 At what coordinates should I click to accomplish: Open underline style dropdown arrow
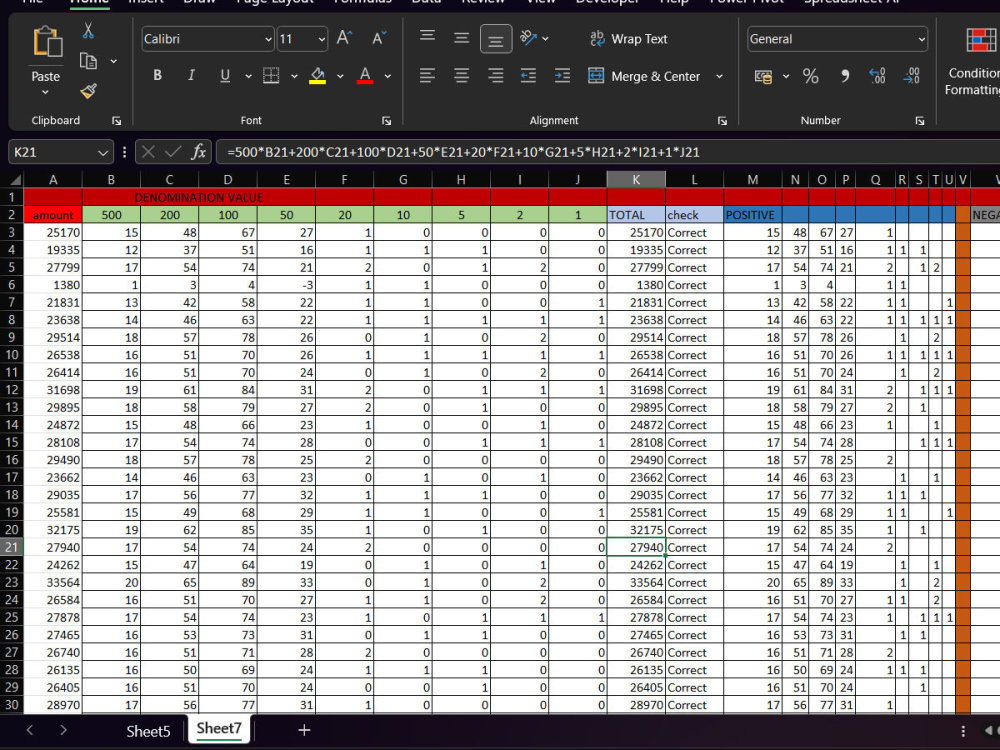248,77
